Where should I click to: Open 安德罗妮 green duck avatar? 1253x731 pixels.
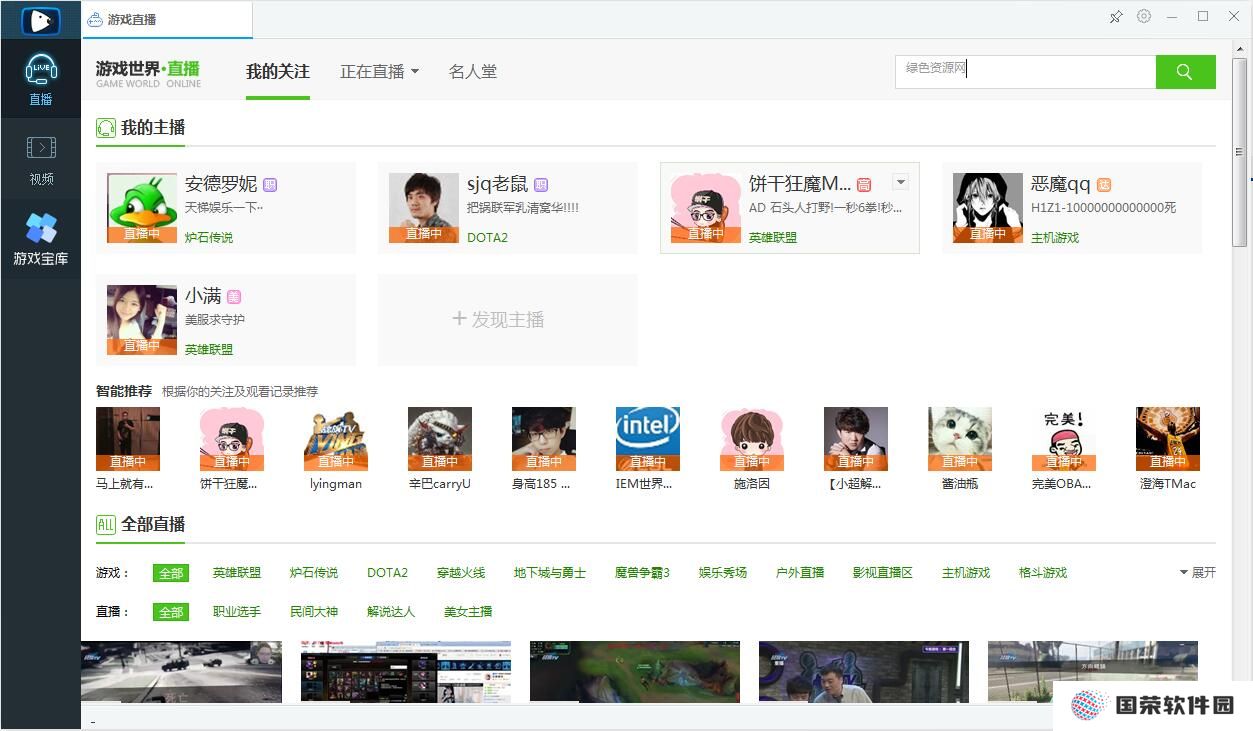142,208
